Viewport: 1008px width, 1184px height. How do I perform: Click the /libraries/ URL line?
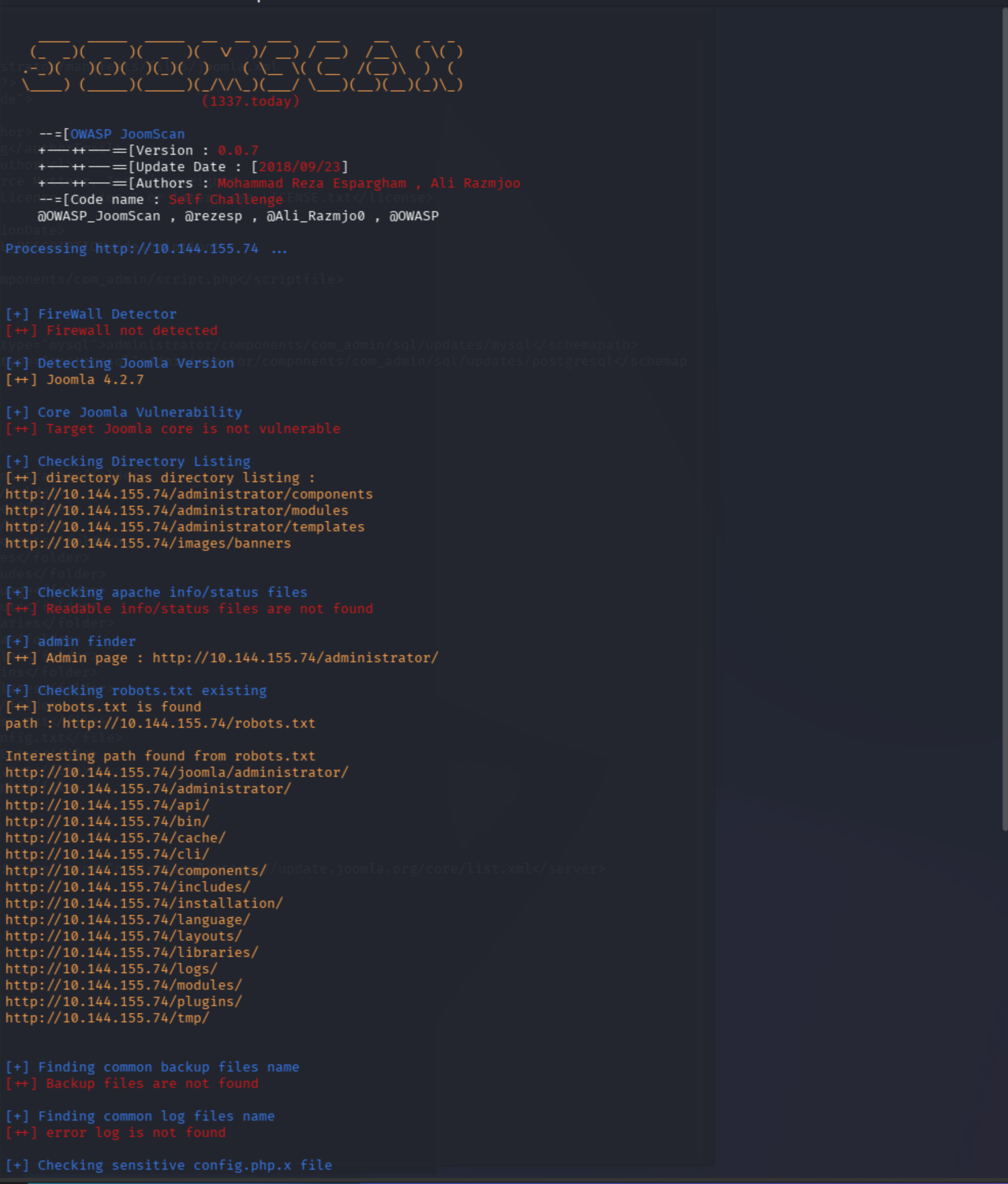click(x=132, y=952)
